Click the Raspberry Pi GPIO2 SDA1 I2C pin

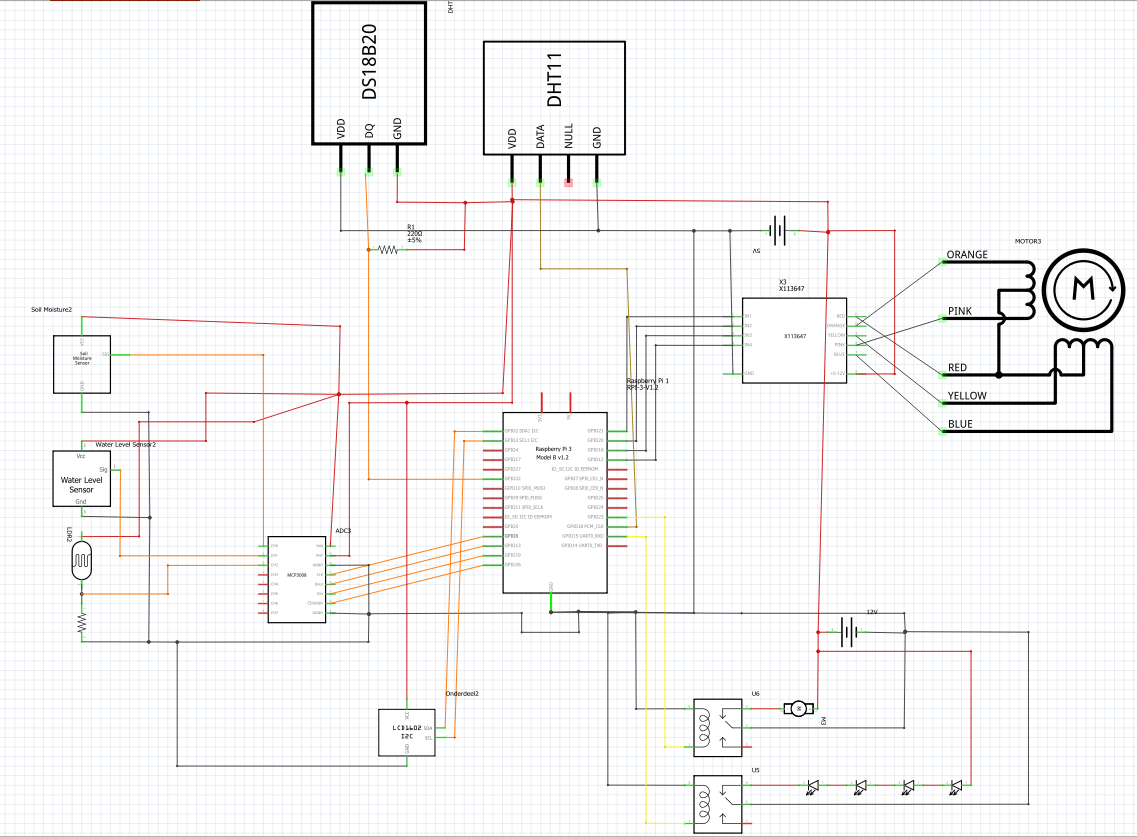click(493, 431)
